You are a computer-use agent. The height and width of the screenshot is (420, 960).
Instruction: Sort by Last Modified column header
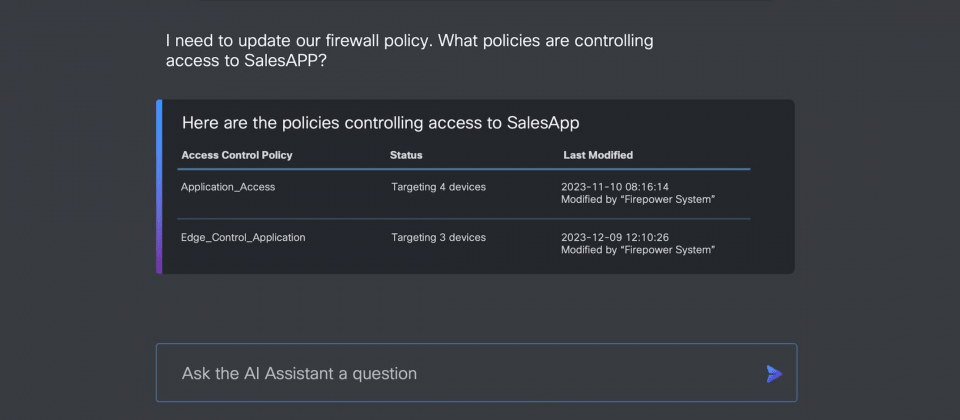[x=598, y=155]
